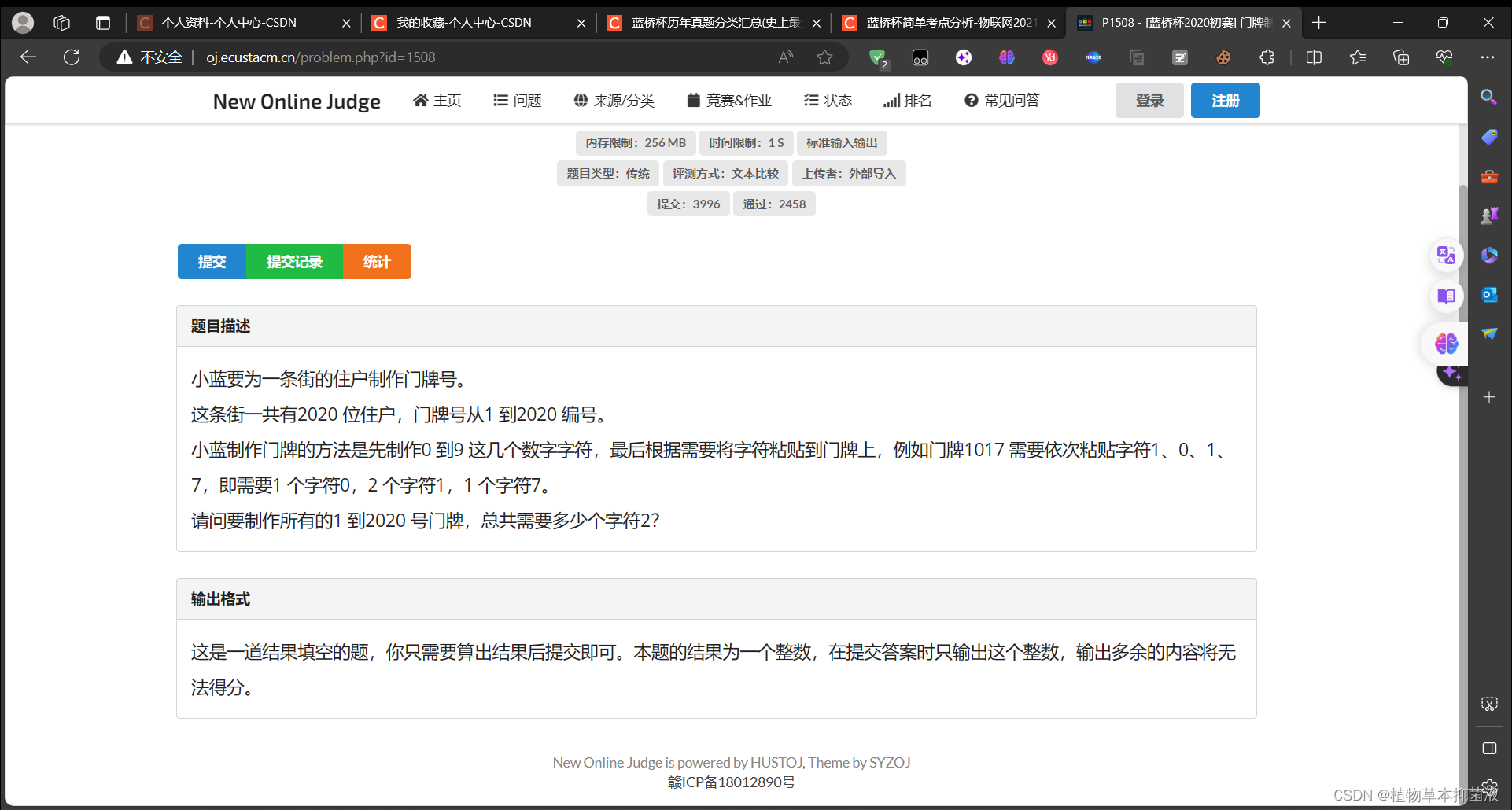
Task: Open 问题 navigation item
Action: (517, 100)
